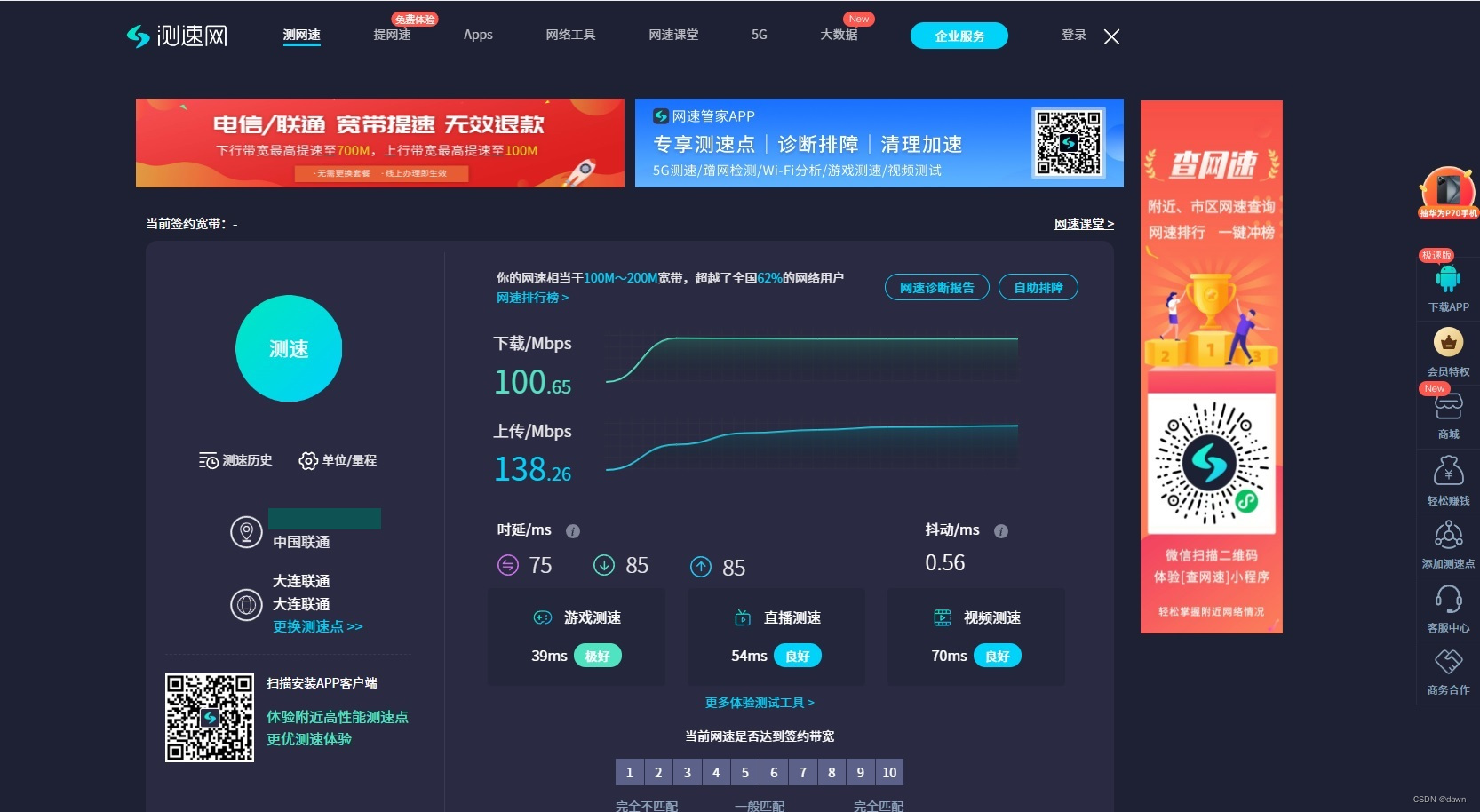Click the idle latency icon by 75
Screen dimensions: 1480x812
[508, 565]
